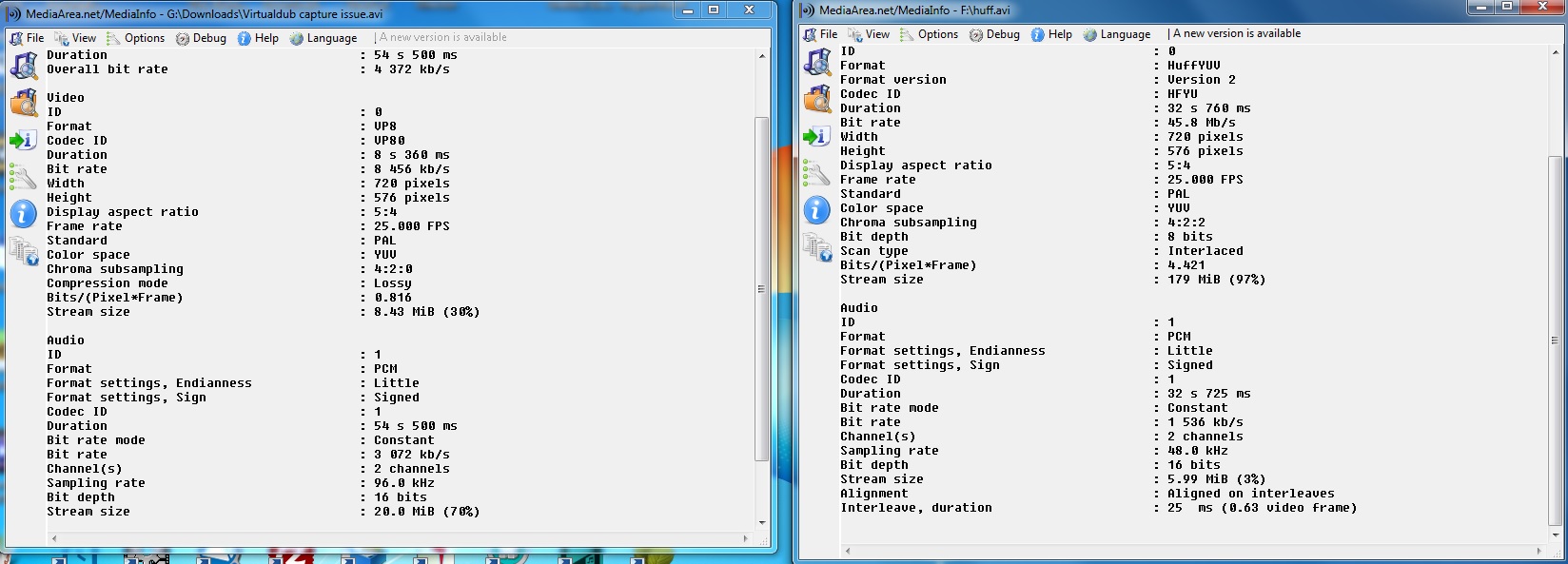Click the 'Overall bit rate' label
Viewport: 1568px width, 564px height.
(x=108, y=69)
